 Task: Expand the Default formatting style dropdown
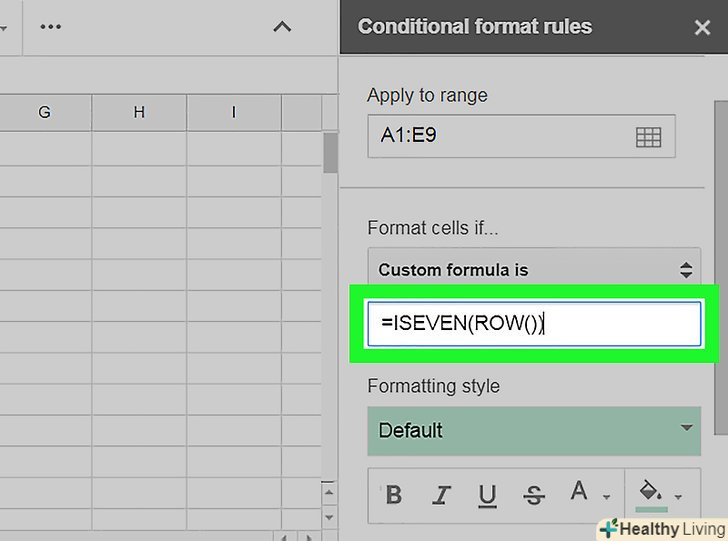coord(534,430)
